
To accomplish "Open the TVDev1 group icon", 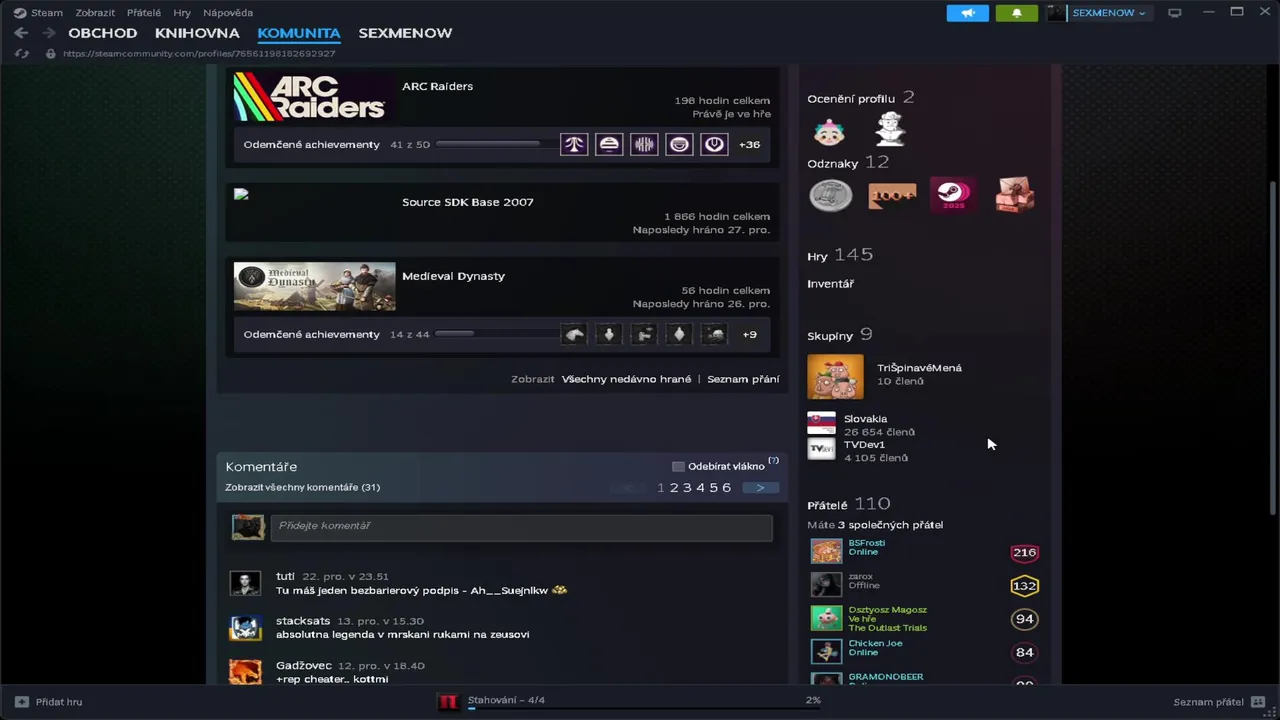I will (821, 449).
